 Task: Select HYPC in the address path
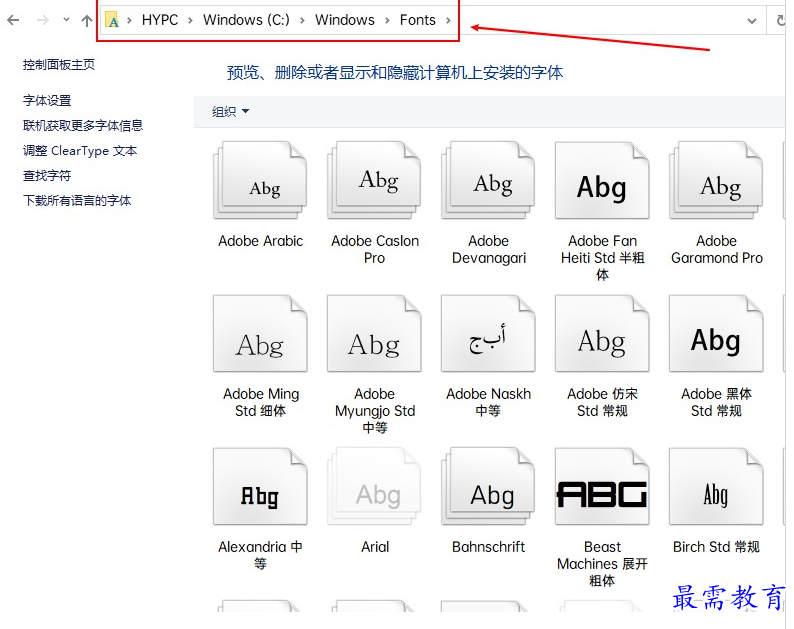click(x=160, y=20)
